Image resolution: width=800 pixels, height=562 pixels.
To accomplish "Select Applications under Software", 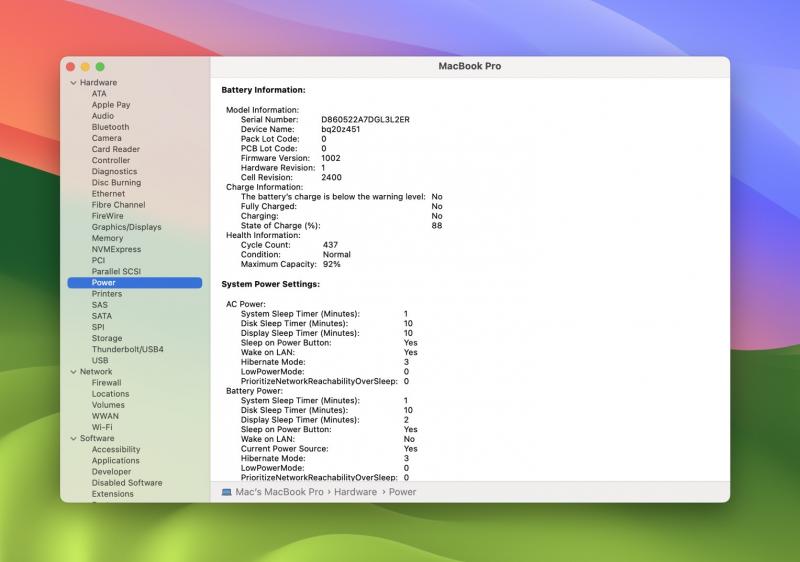I will tap(115, 461).
